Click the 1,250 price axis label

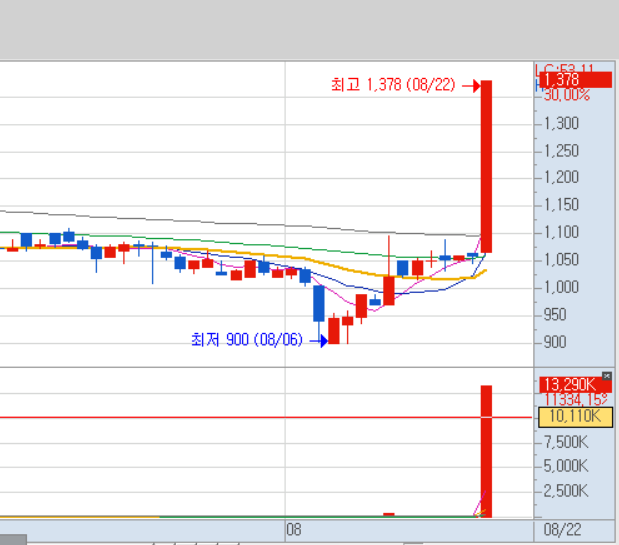[x=561, y=151]
